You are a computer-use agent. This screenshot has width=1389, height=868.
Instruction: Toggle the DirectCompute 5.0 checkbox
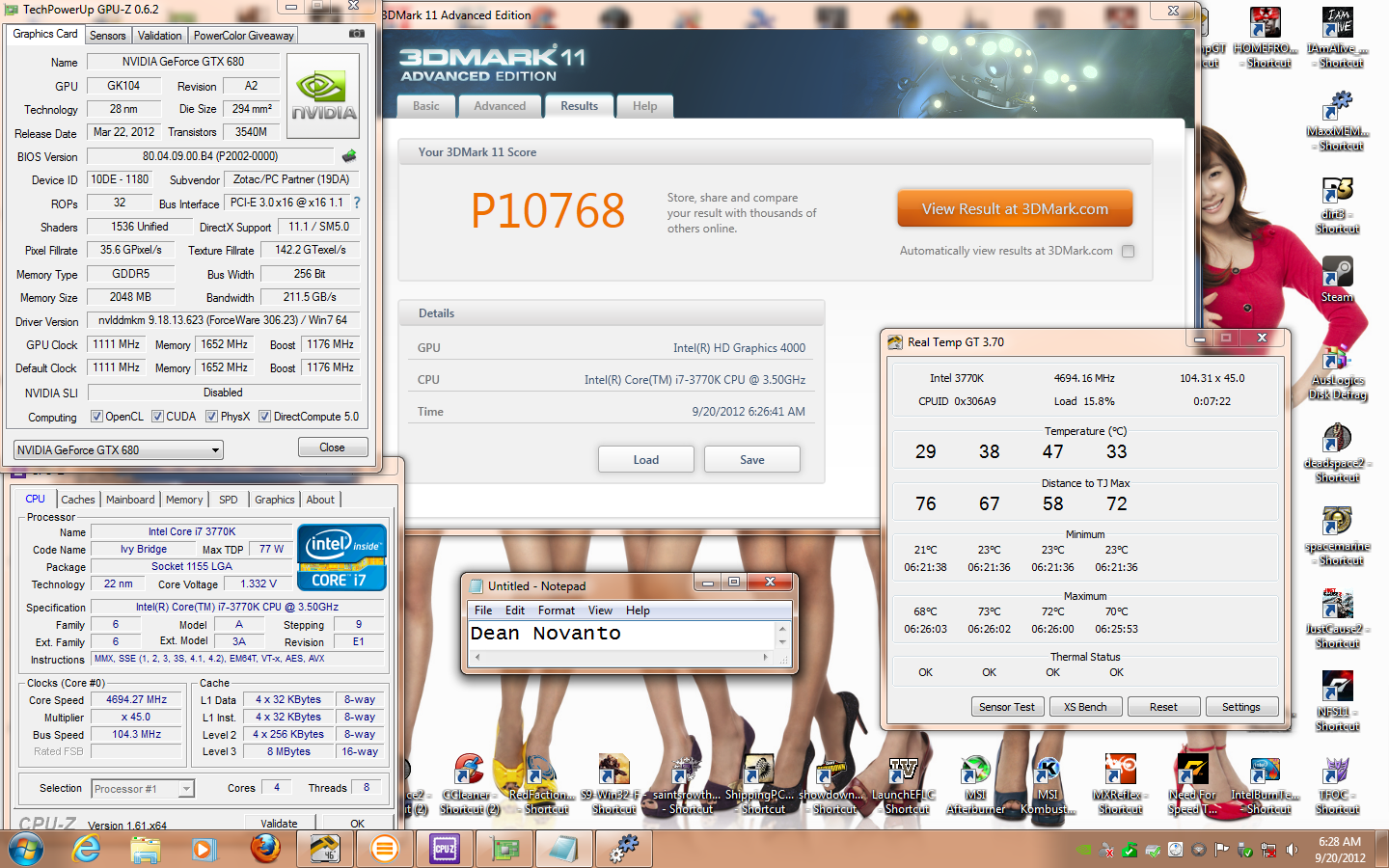pyautogui.click(x=264, y=417)
